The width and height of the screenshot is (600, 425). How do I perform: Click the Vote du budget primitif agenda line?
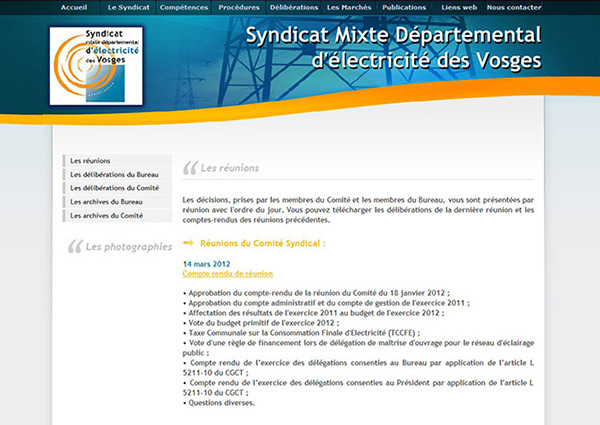tap(261, 323)
